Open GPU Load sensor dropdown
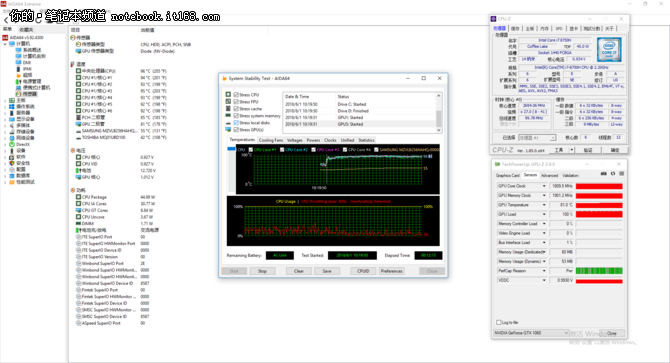This screenshot has width=670, height=363. tap(544, 214)
